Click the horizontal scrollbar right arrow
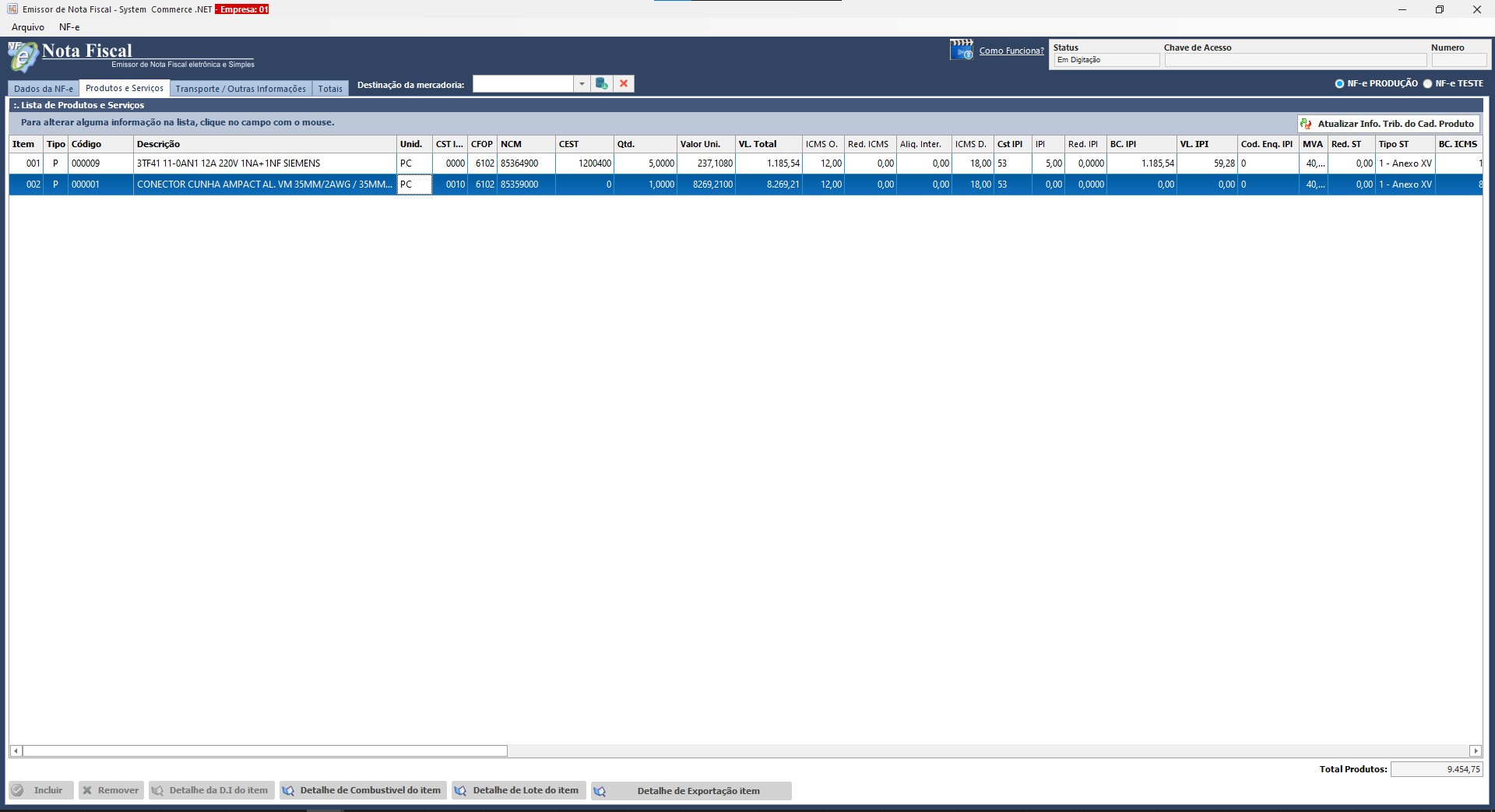This screenshot has width=1495, height=812. (x=1475, y=751)
